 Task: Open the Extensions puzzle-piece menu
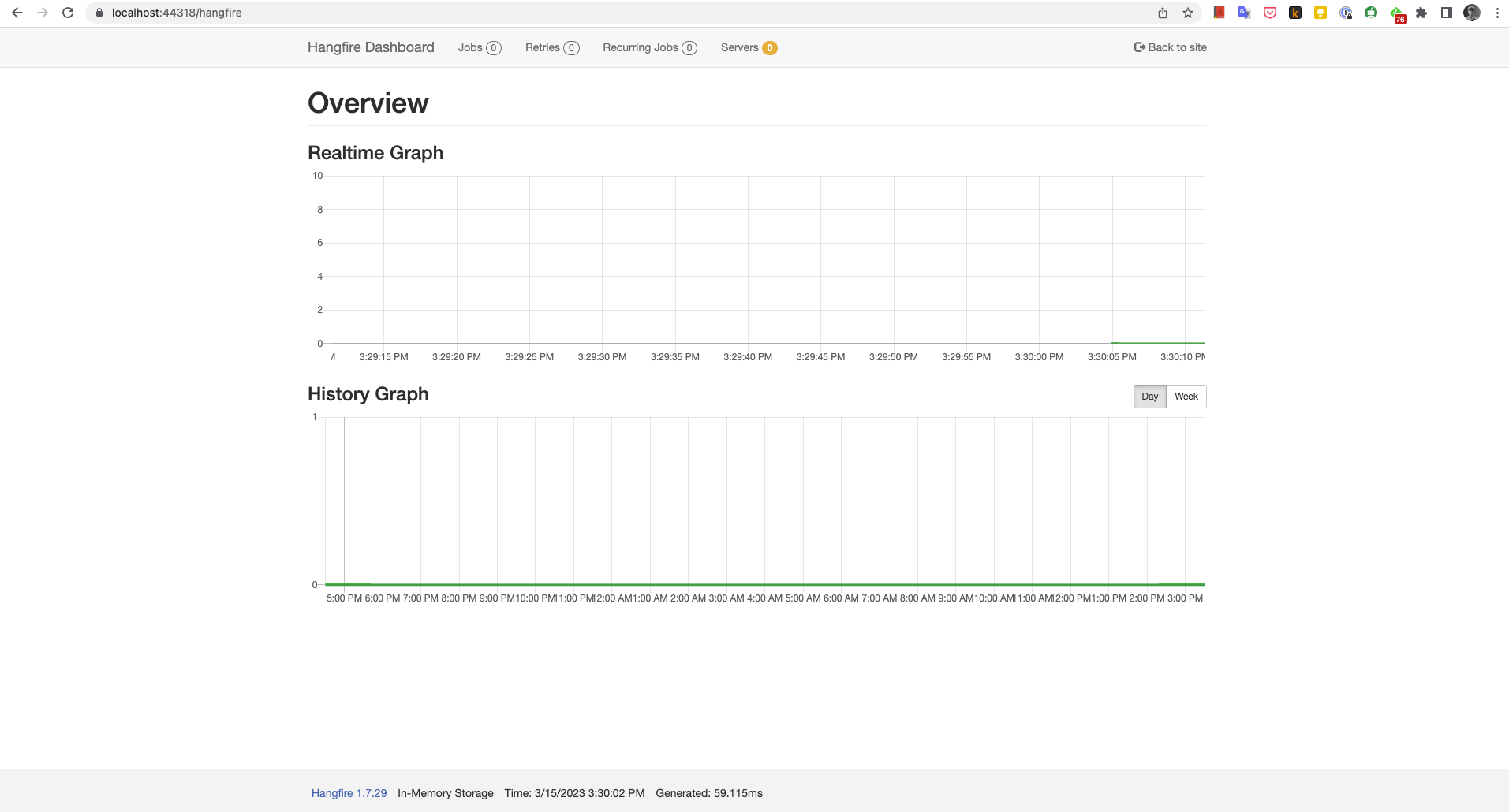pyautogui.click(x=1421, y=13)
